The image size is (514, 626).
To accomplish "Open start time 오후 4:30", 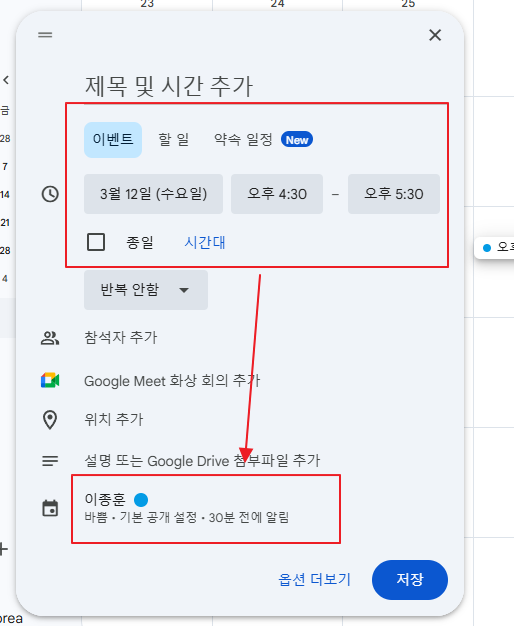I will click(277, 194).
